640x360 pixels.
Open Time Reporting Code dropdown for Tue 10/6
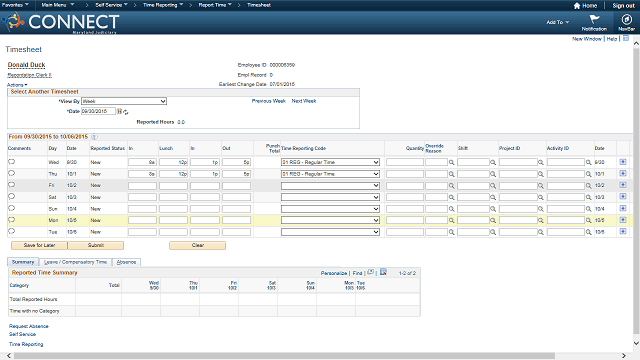330,232
